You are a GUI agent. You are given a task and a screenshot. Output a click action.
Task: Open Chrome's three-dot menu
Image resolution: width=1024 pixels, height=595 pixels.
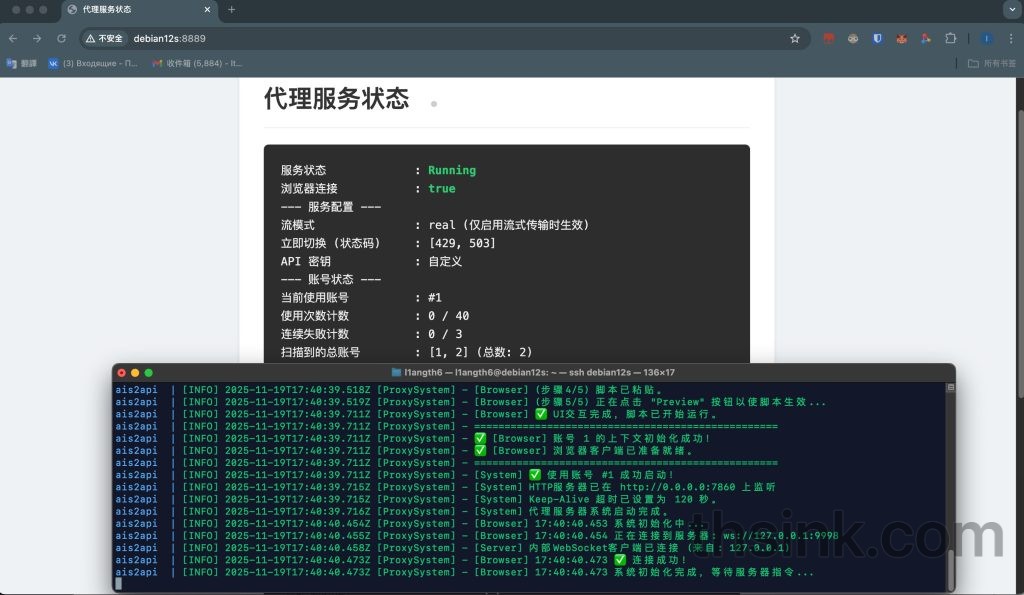(x=1010, y=38)
